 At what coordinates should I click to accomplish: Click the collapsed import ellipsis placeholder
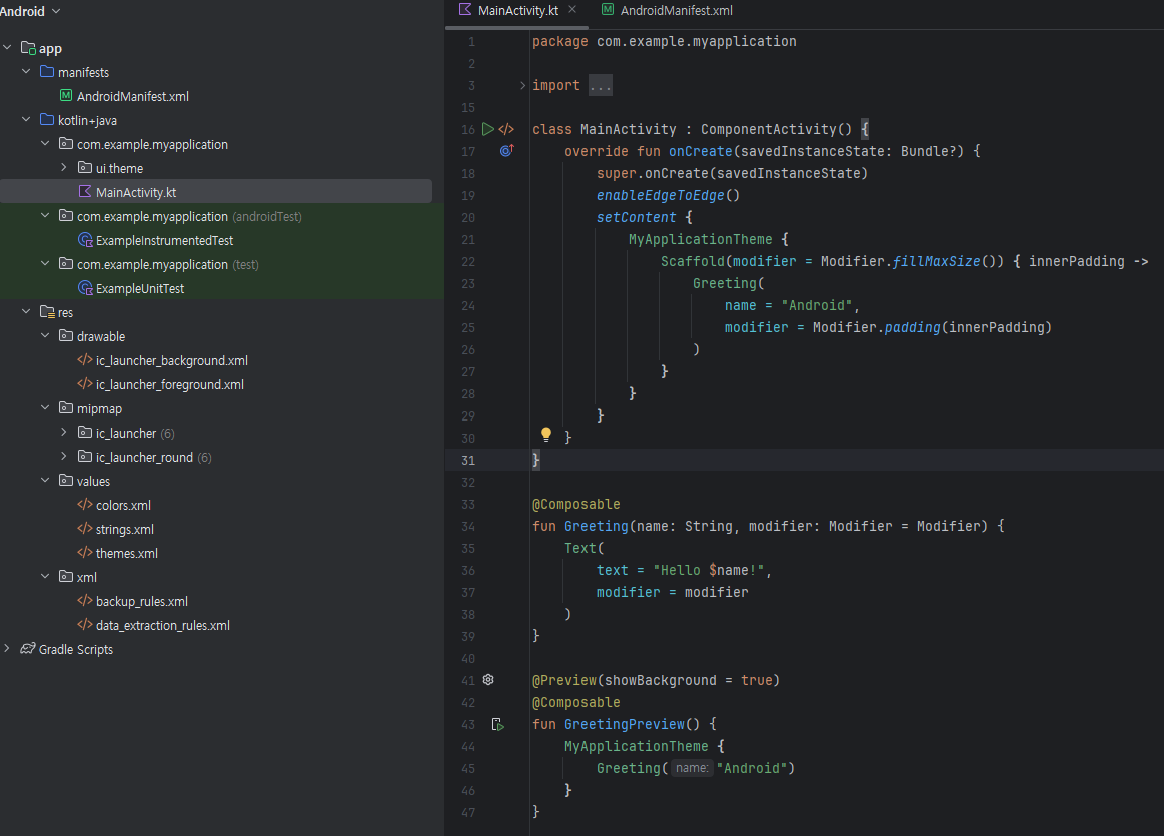pos(601,85)
